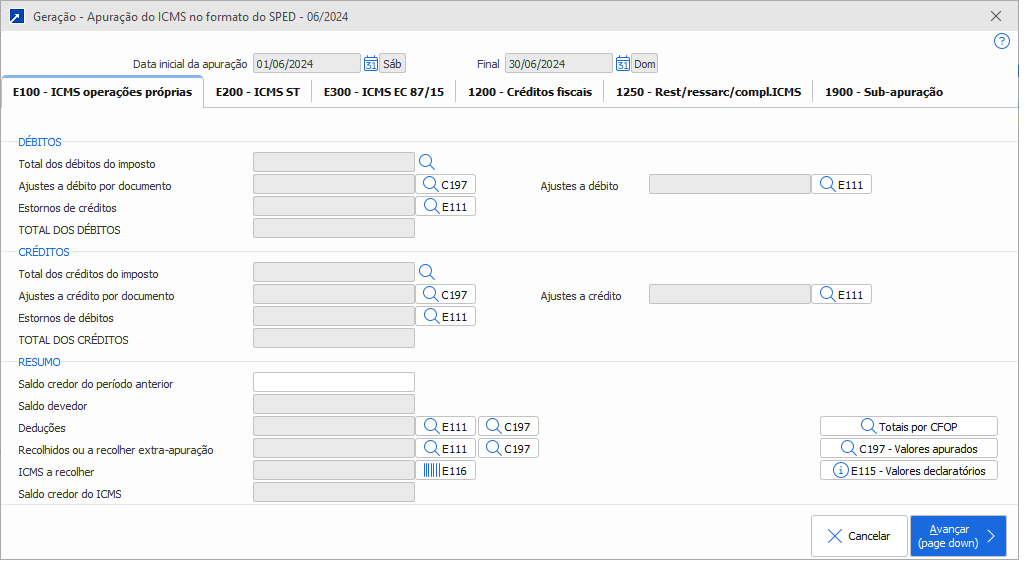Open C197 for Recolhidos extra-apuração
This screenshot has height=567, width=1033.
coord(508,449)
